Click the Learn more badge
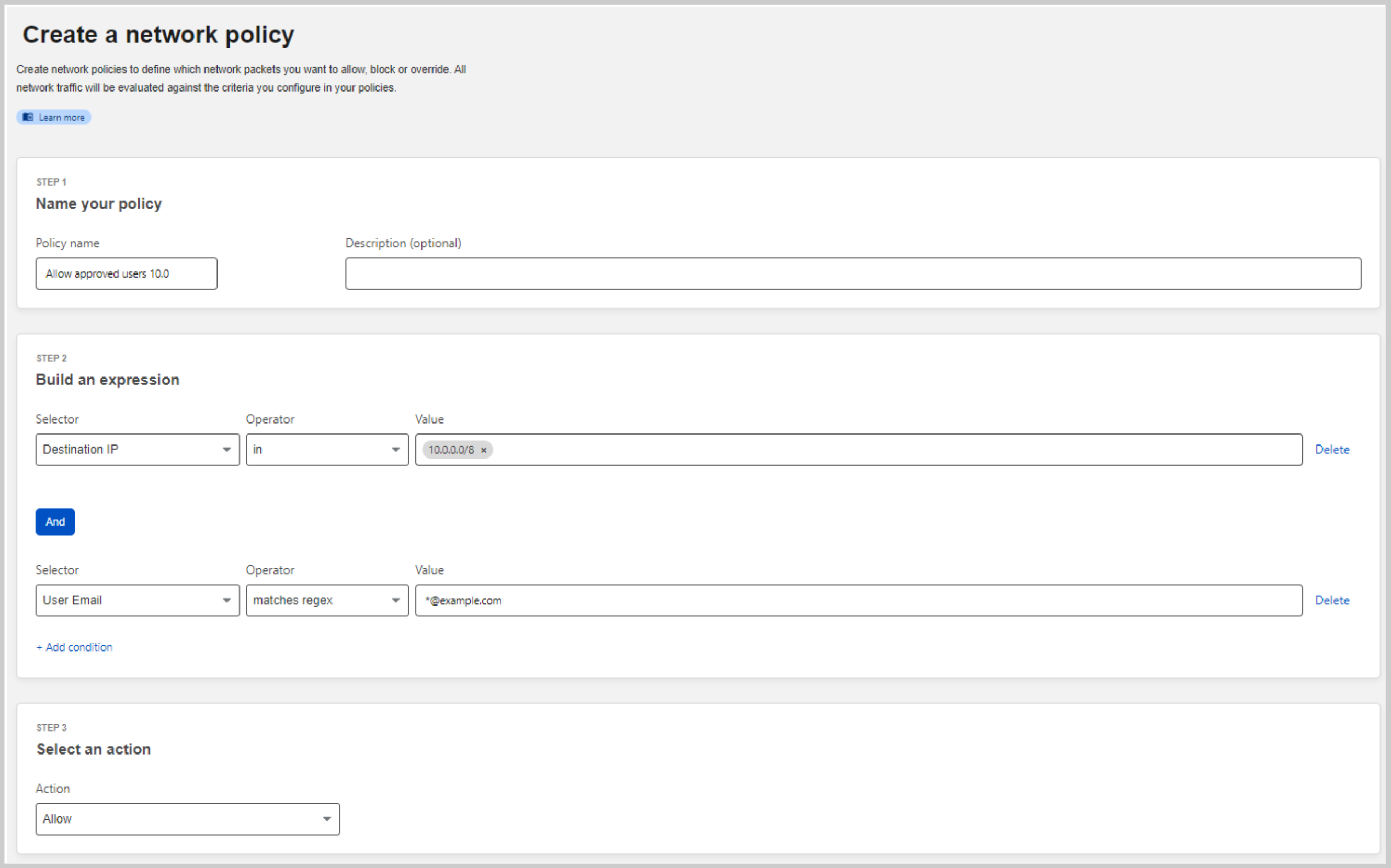The image size is (1391, 868). coord(61,117)
